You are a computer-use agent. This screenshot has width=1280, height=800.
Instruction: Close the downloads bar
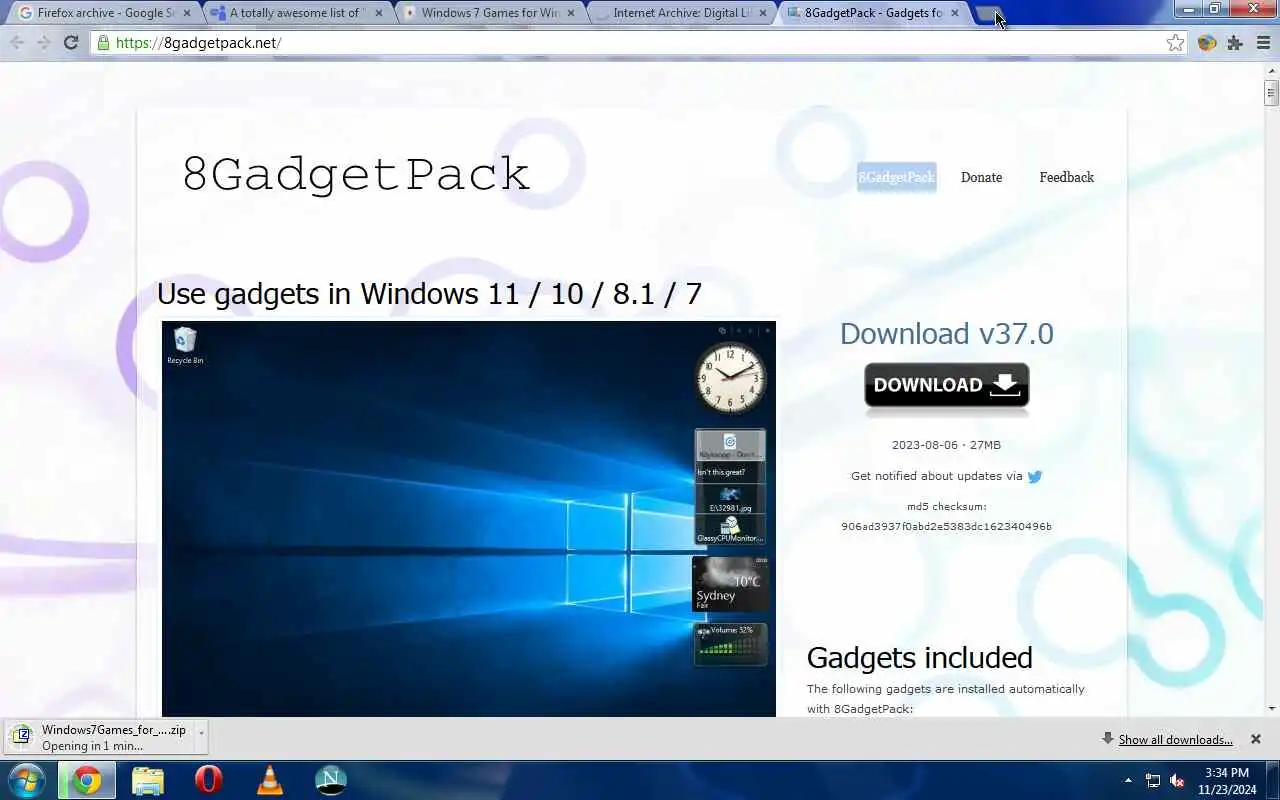(x=1256, y=739)
